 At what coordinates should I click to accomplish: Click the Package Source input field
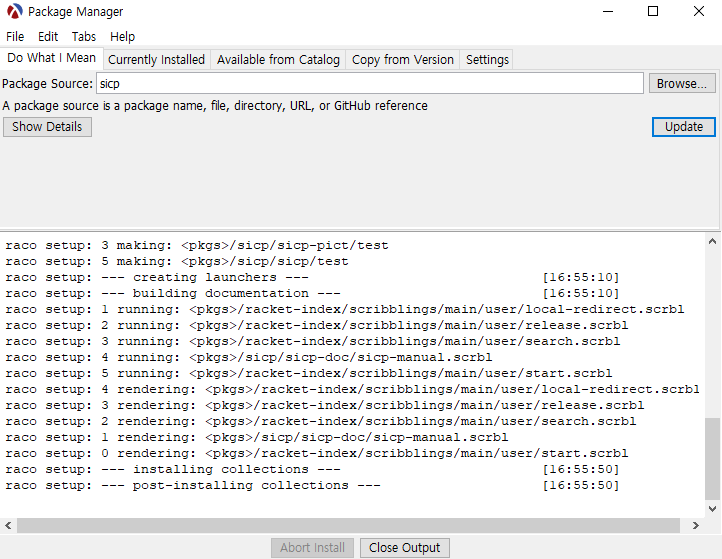[x=370, y=83]
